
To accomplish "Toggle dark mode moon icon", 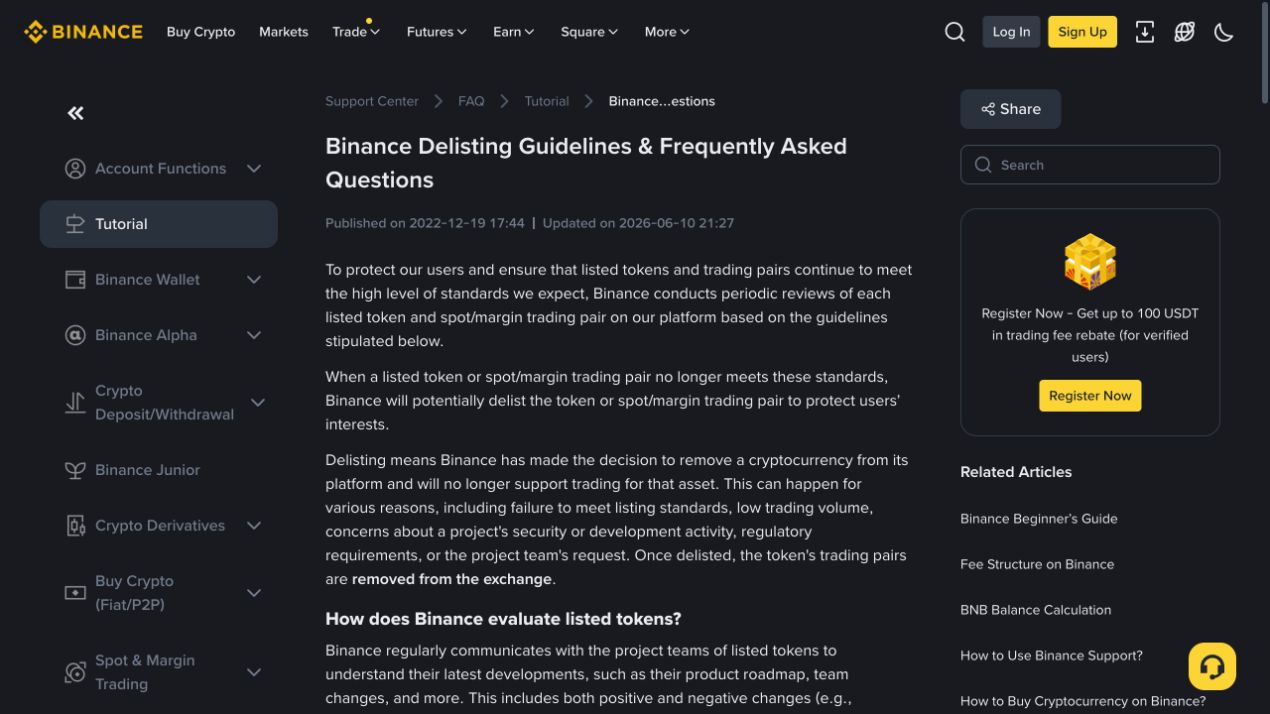I will click(x=1224, y=32).
